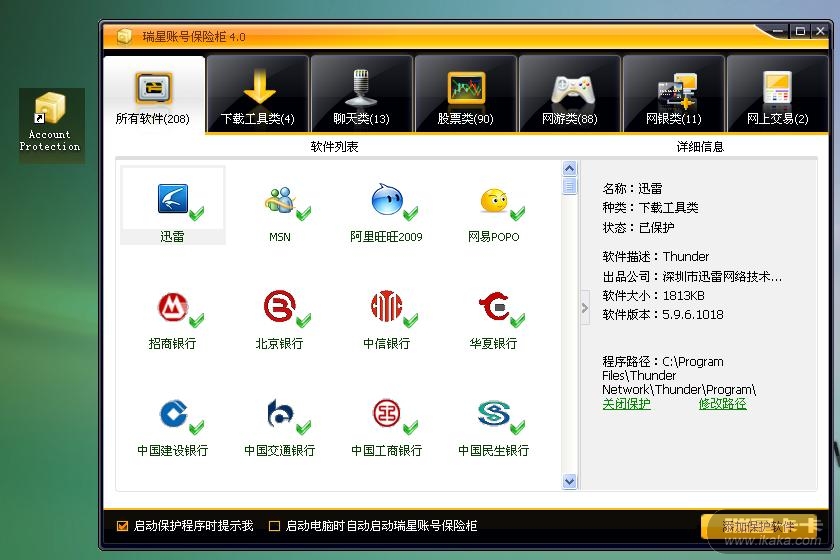Select the 招商银行 bank icon
Screen dimensions: 840x560
[x=172, y=307]
